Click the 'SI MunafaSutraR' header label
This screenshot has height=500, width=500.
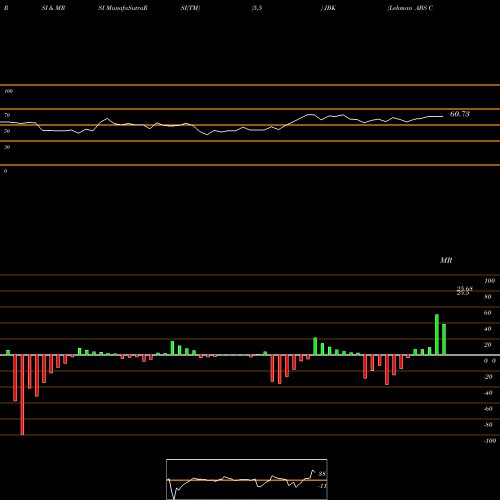tap(123, 8)
